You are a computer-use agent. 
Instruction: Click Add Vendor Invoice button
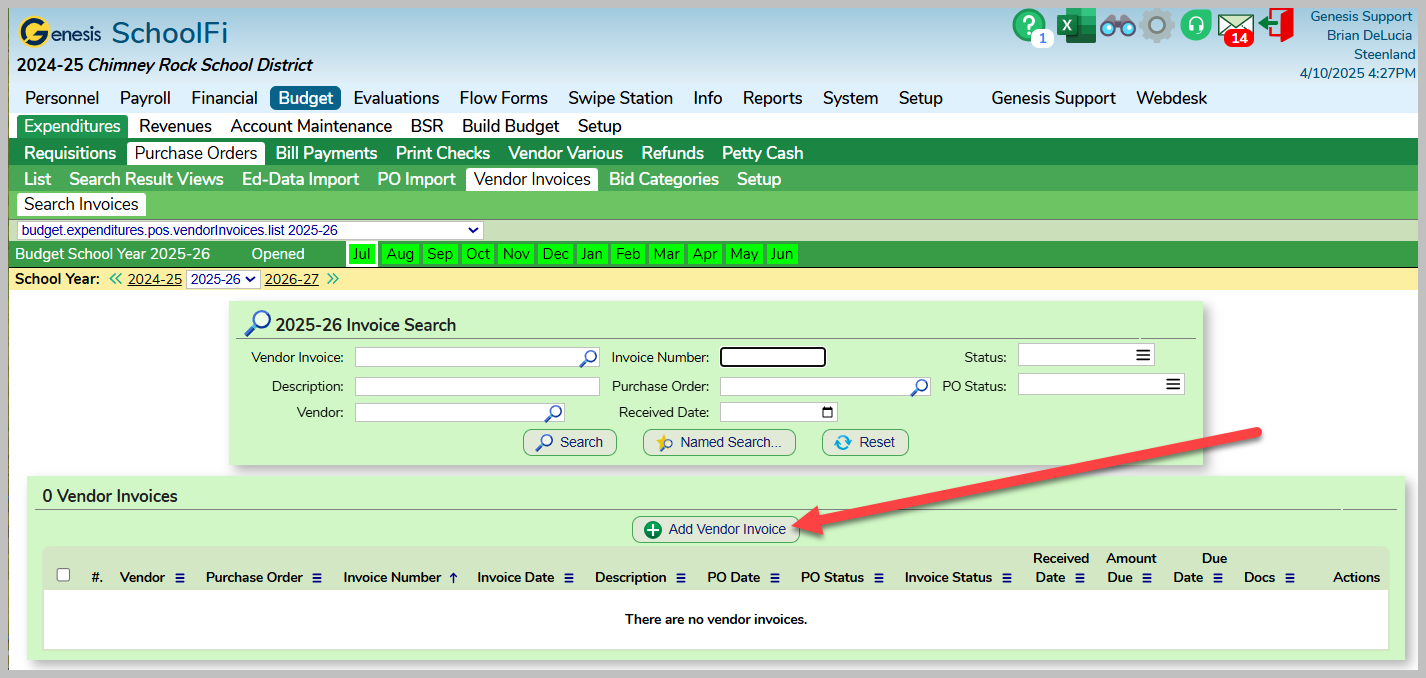(716, 529)
